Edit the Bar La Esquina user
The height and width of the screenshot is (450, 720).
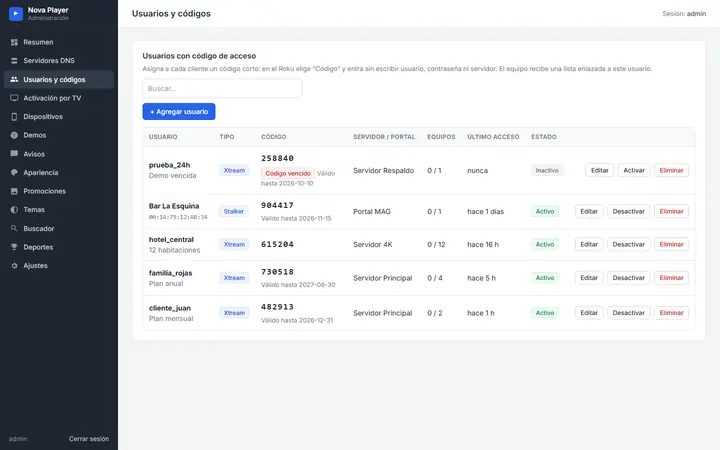pos(589,211)
